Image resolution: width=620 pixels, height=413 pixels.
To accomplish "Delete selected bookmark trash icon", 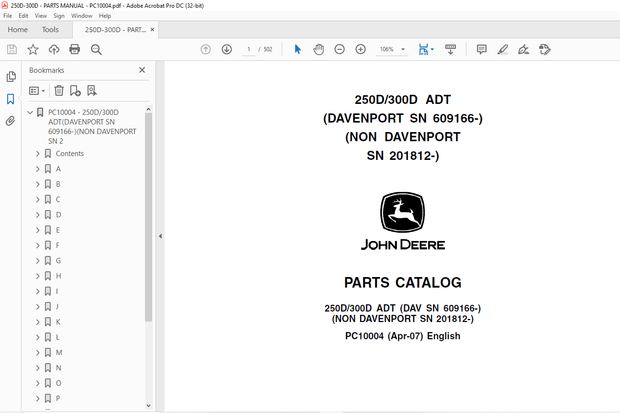I will pyautogui.click(x=59, y=91).
